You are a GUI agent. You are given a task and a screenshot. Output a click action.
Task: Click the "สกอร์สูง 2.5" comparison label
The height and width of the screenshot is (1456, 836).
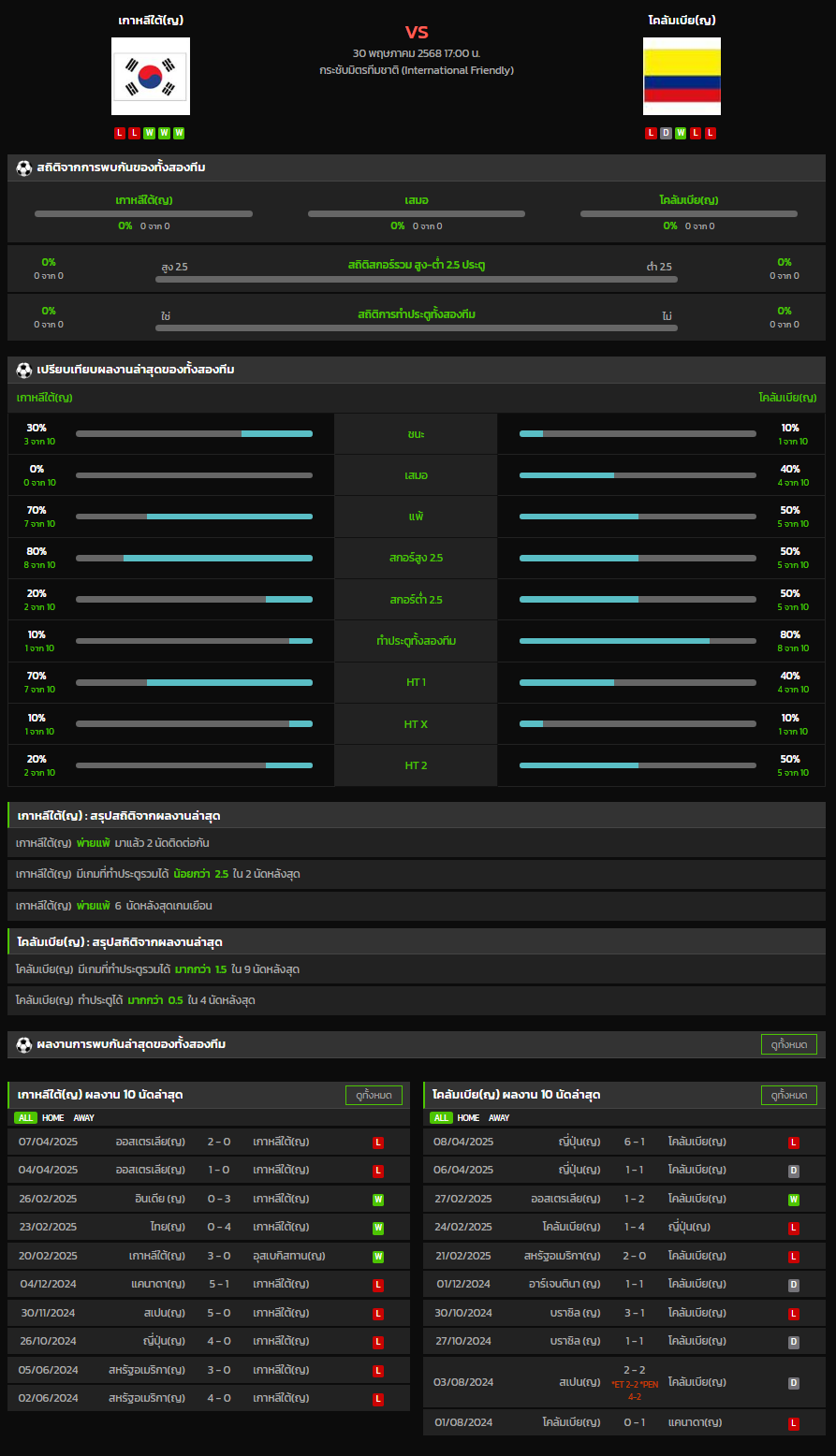tap(416, 558)
